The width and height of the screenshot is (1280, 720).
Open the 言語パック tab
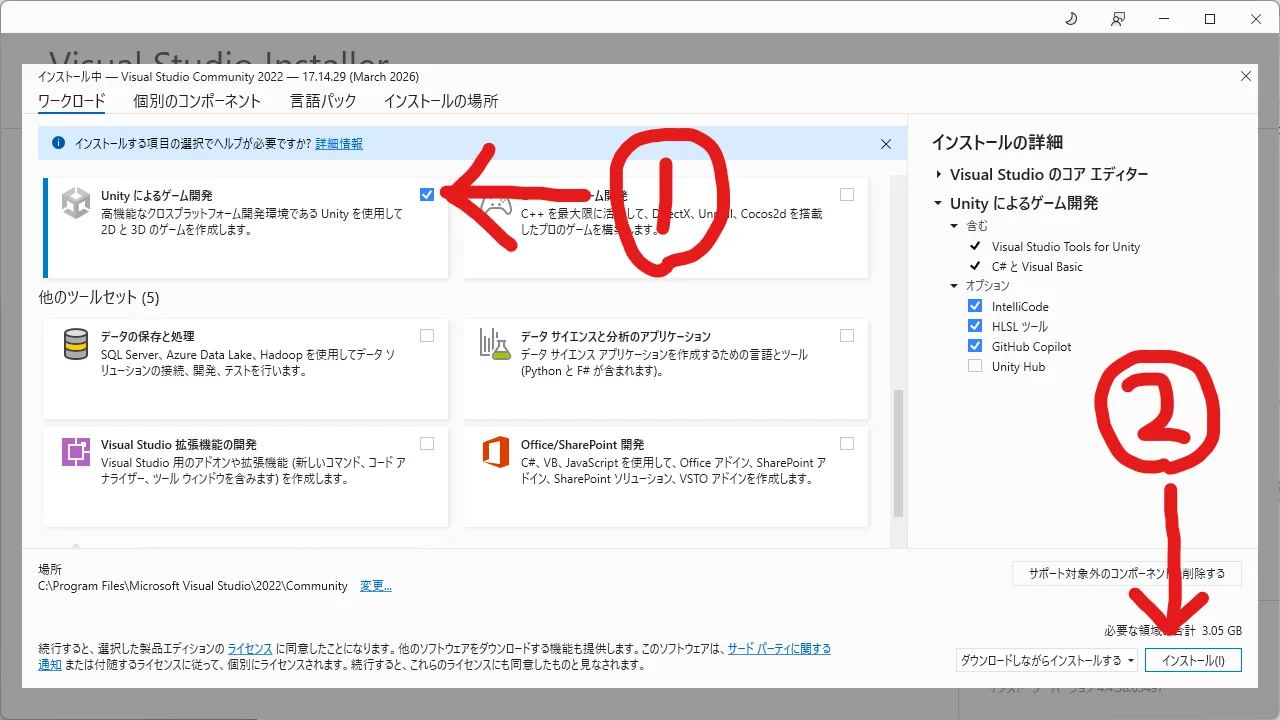click(323, 100)
